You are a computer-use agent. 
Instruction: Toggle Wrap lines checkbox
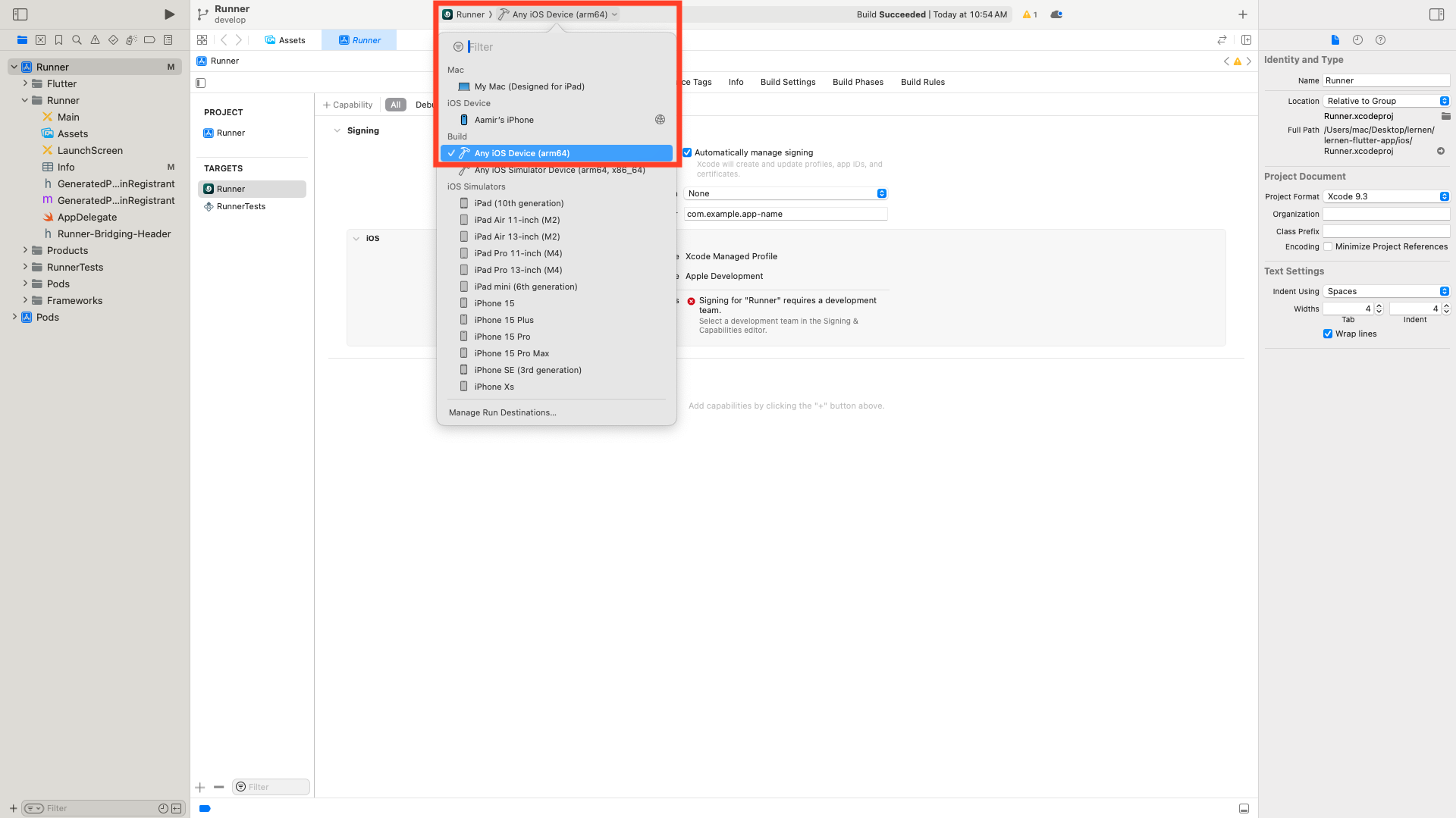tap(1328, 334)
